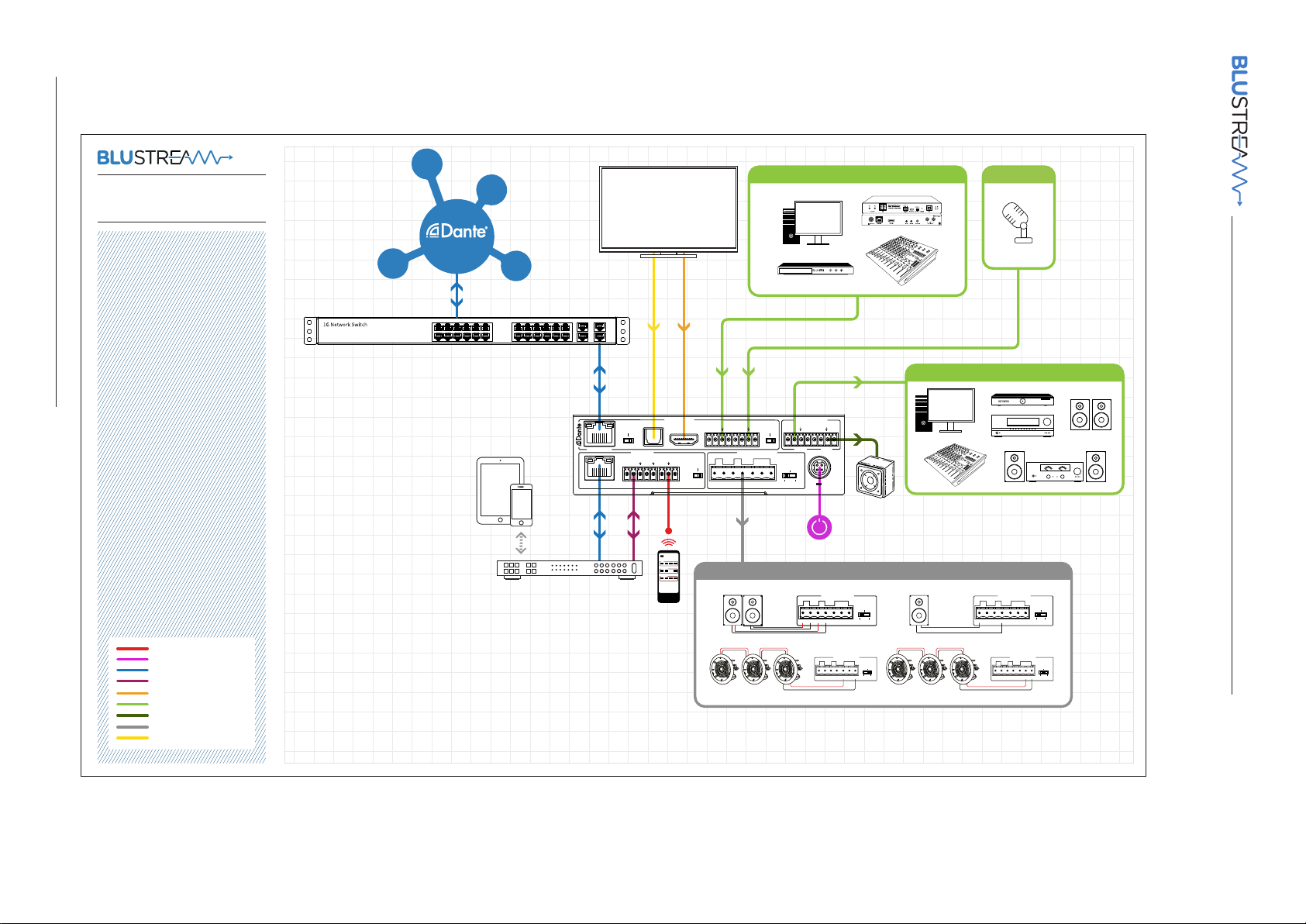This screenshot has height=924, width=1306.
Task: Click the wireless signal icon above the remote
Action: [668, 543]
